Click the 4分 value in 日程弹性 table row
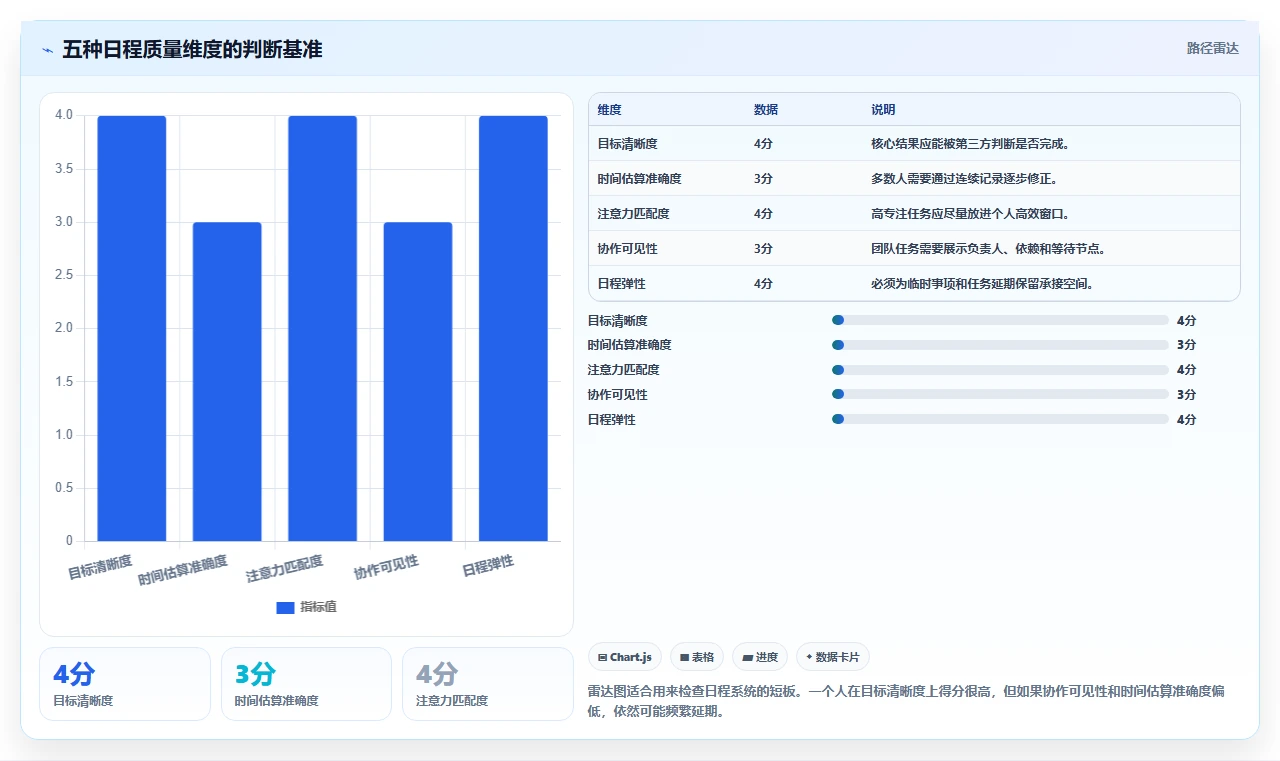This screenshot has width=1280, height=761. tap(763, 284)
